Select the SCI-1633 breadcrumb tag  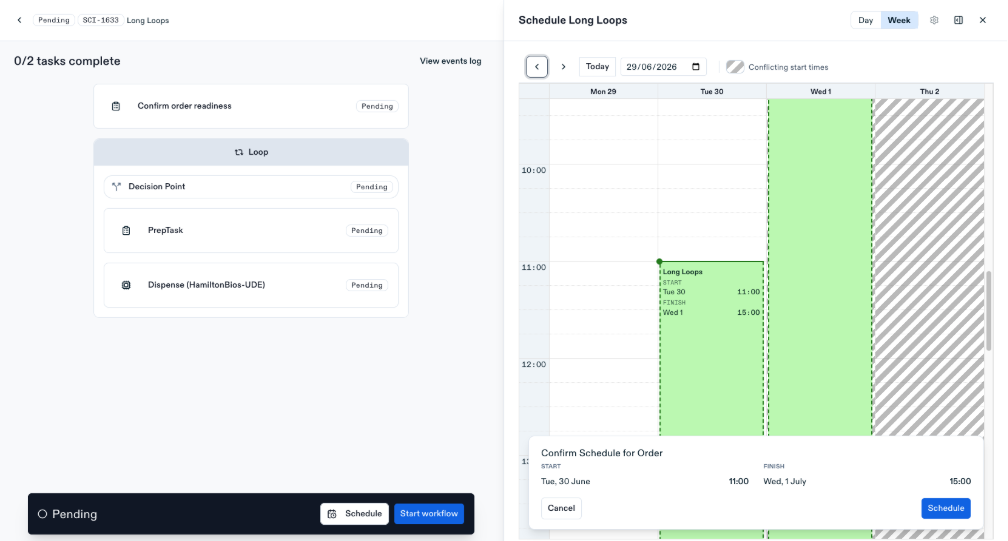coord(100,20)
